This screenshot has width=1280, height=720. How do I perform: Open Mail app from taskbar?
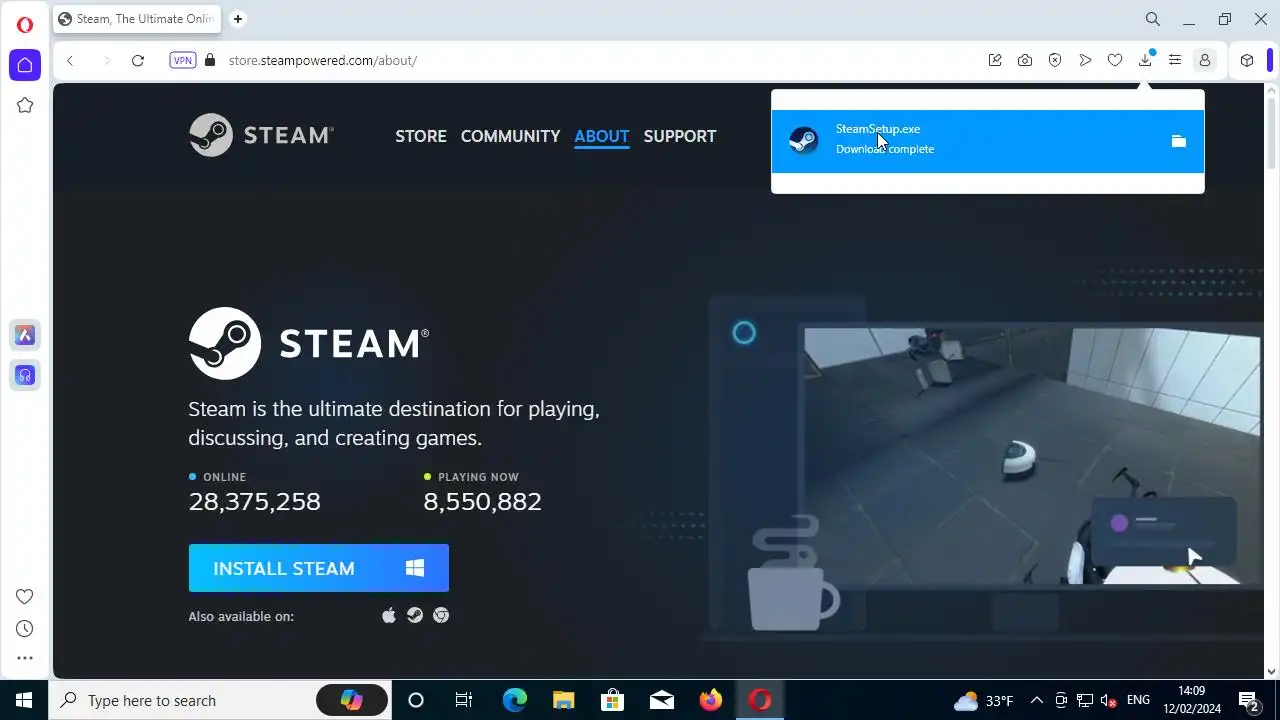pyautogui.click(x=661, y=700)
